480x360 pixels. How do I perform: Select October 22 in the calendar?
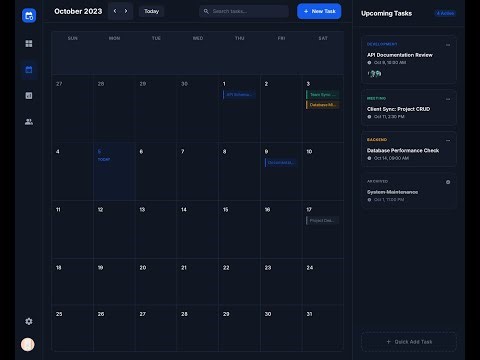coord(239,282)
